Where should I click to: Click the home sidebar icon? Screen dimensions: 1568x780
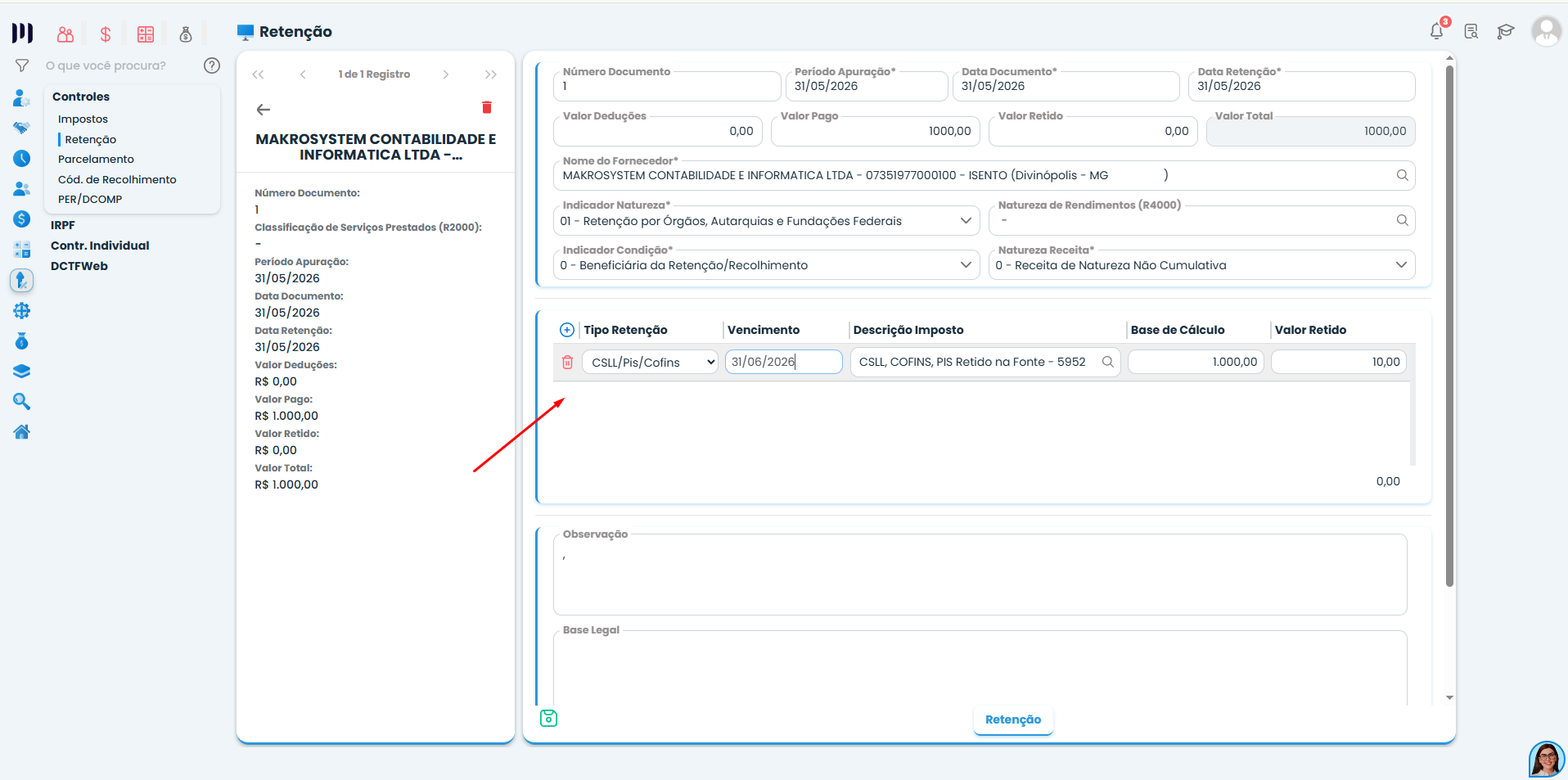(x=22, y=431)
